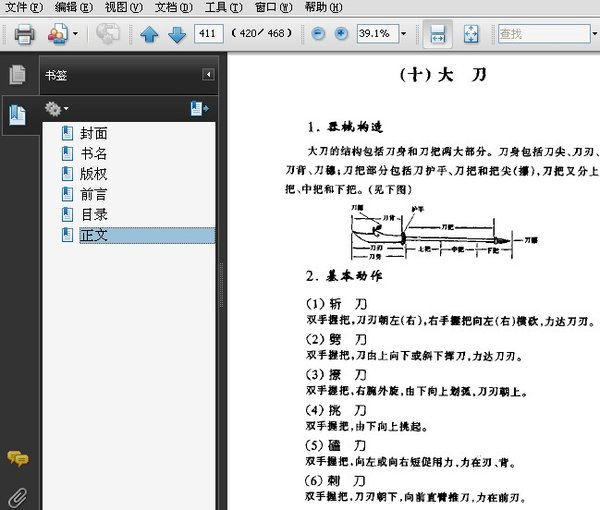The image size is (600, 510).
Task: Click section heading 2. 基本动作
Action: coord(344,276)
